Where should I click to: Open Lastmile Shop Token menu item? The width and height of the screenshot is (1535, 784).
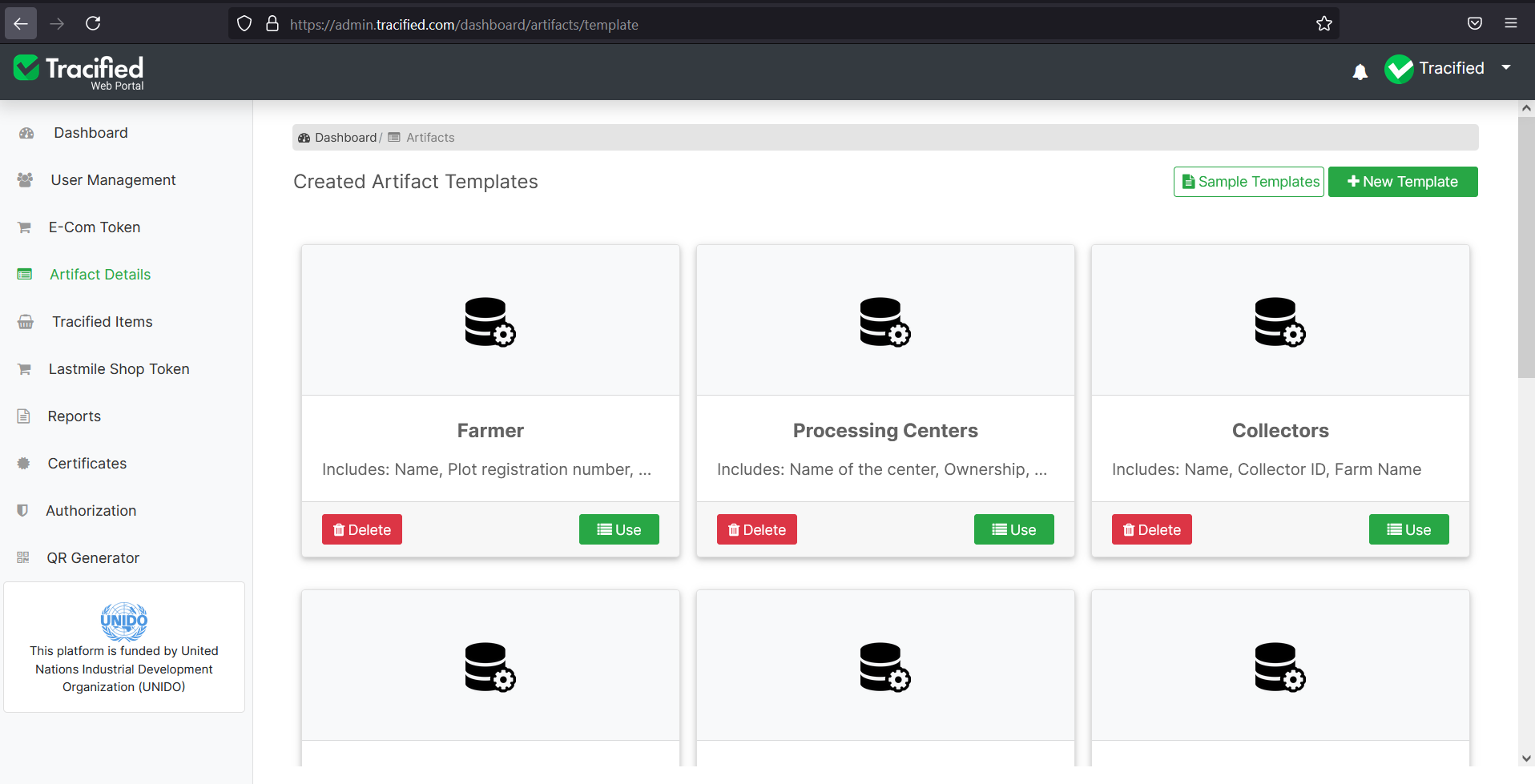[119, 369]
